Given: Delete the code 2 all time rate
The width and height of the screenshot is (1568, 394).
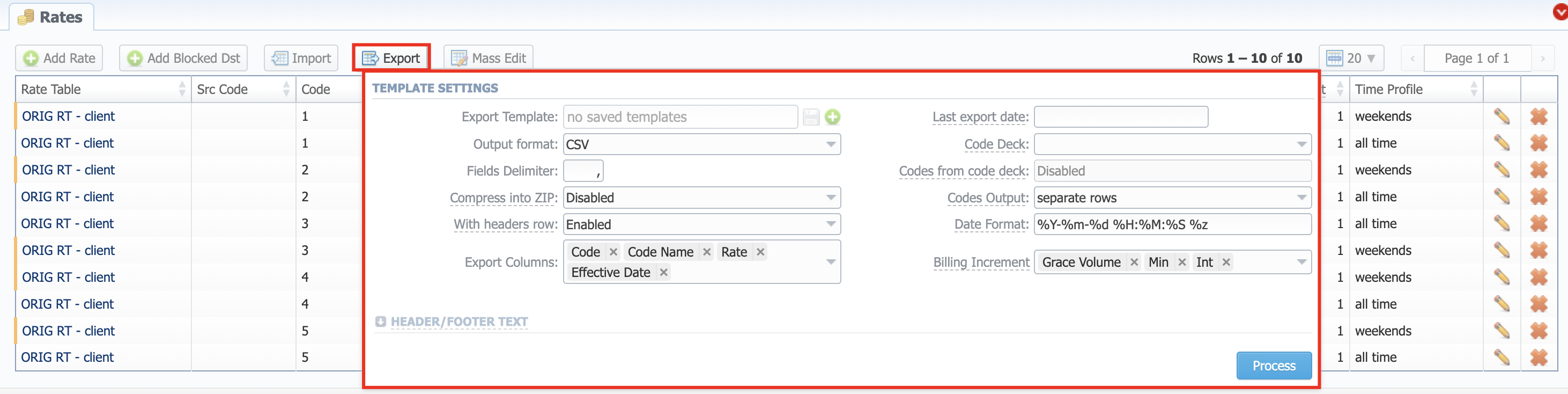Looking at the screenshot, I should [x=1539, y=196].
